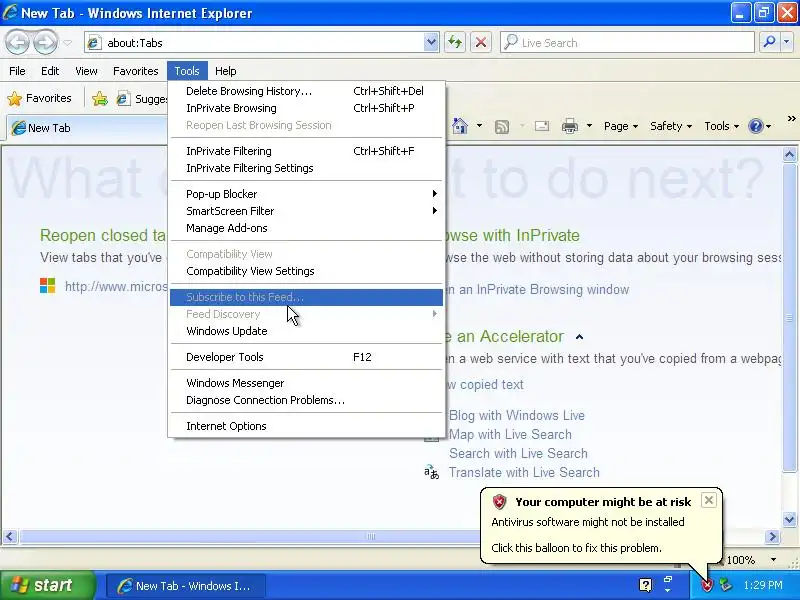Click the red shield in balloon title
Image resolution: width=800 pixels, height=600 pixels.
click(x=499, y=502)
